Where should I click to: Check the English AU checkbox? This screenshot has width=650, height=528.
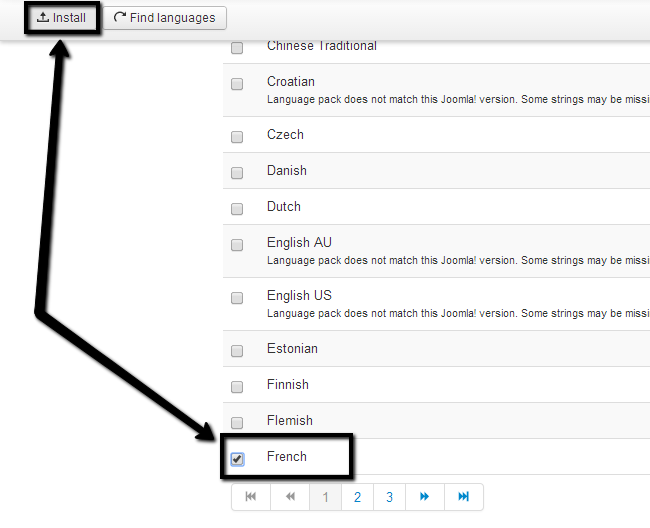[237, 245]
